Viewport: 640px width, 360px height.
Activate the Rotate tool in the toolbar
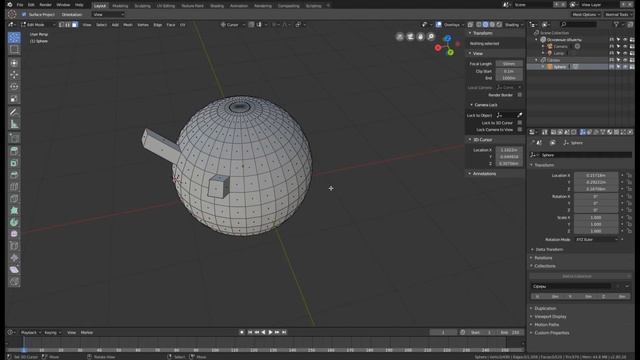14,87
